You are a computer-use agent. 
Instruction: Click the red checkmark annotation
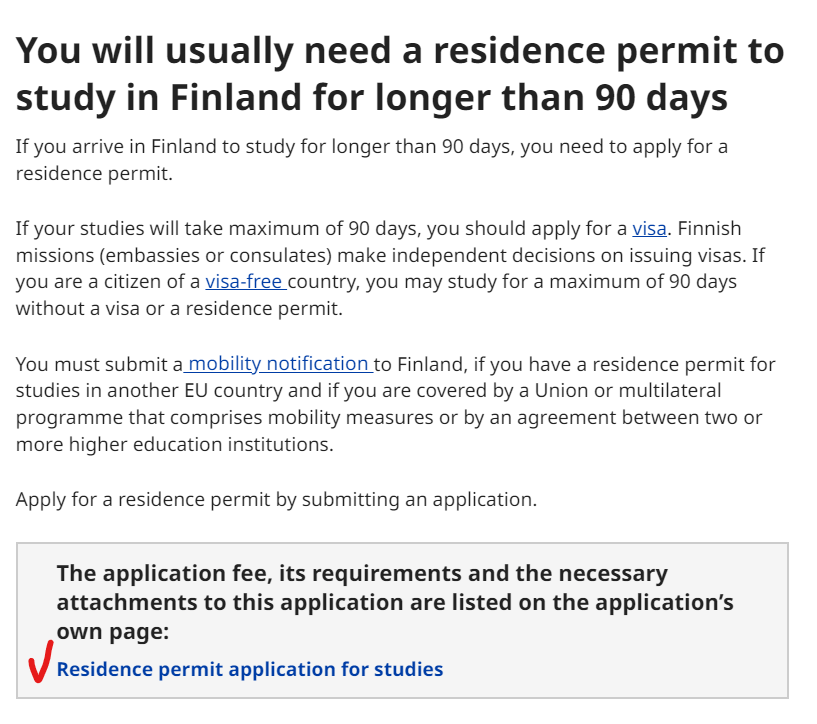39,662
